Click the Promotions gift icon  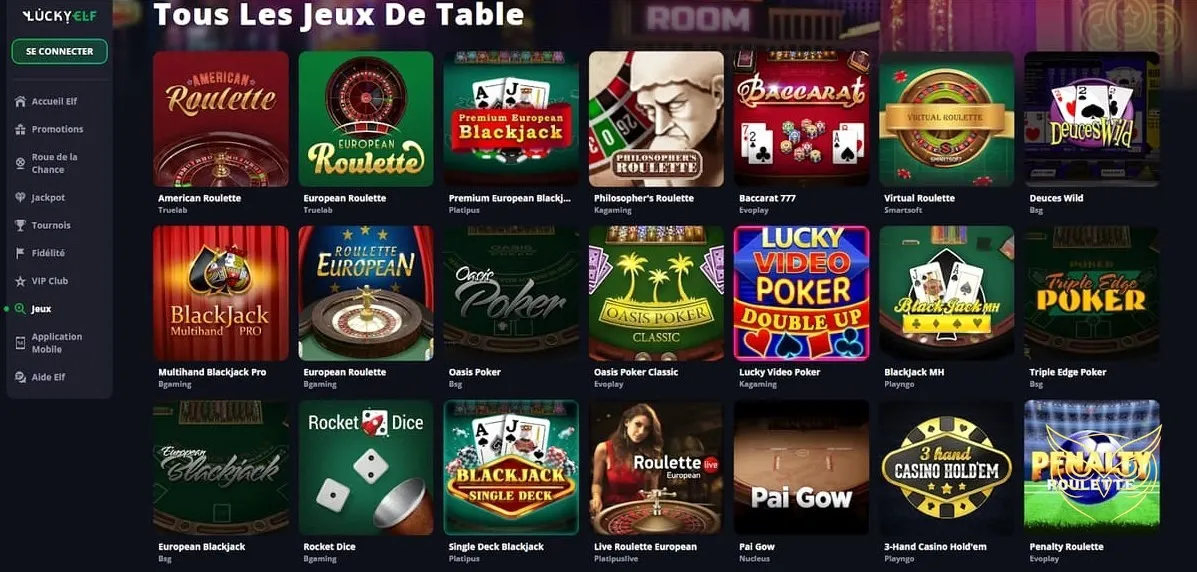point(21,130)
